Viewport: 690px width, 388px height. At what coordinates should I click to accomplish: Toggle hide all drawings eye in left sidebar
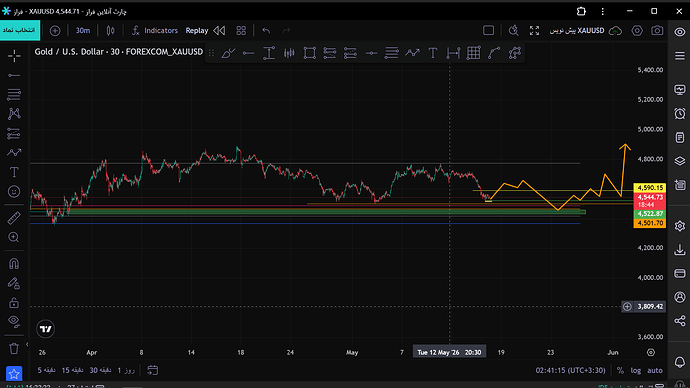[14, 322]
